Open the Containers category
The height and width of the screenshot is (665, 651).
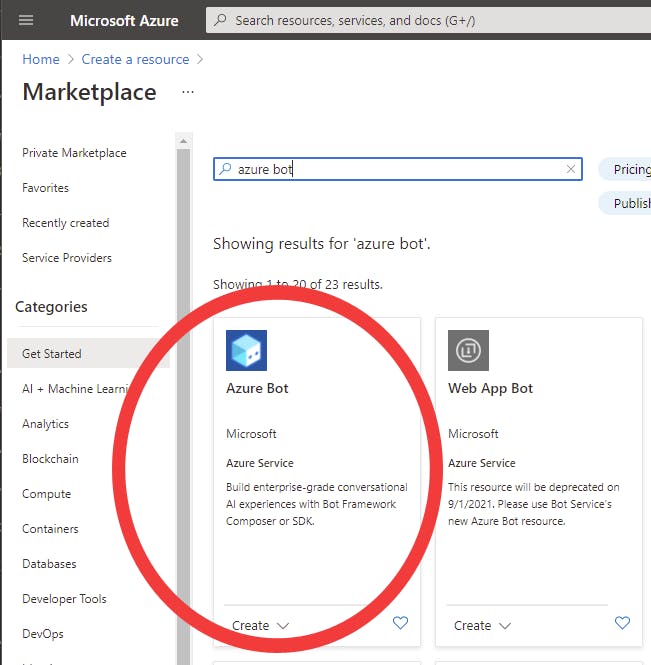coord(50,529)
